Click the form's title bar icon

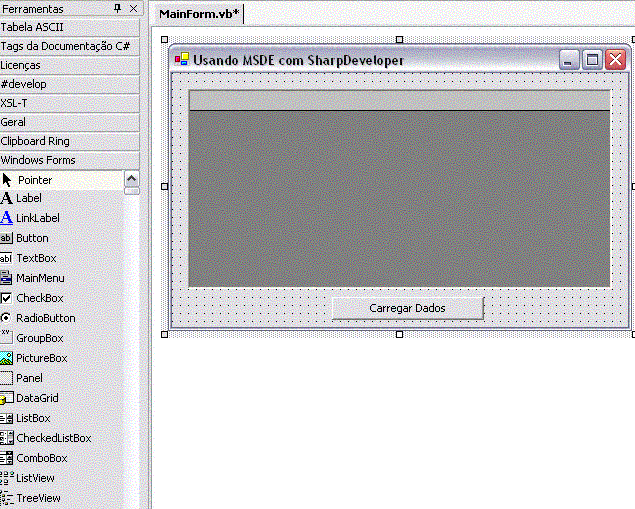[181, 60]
